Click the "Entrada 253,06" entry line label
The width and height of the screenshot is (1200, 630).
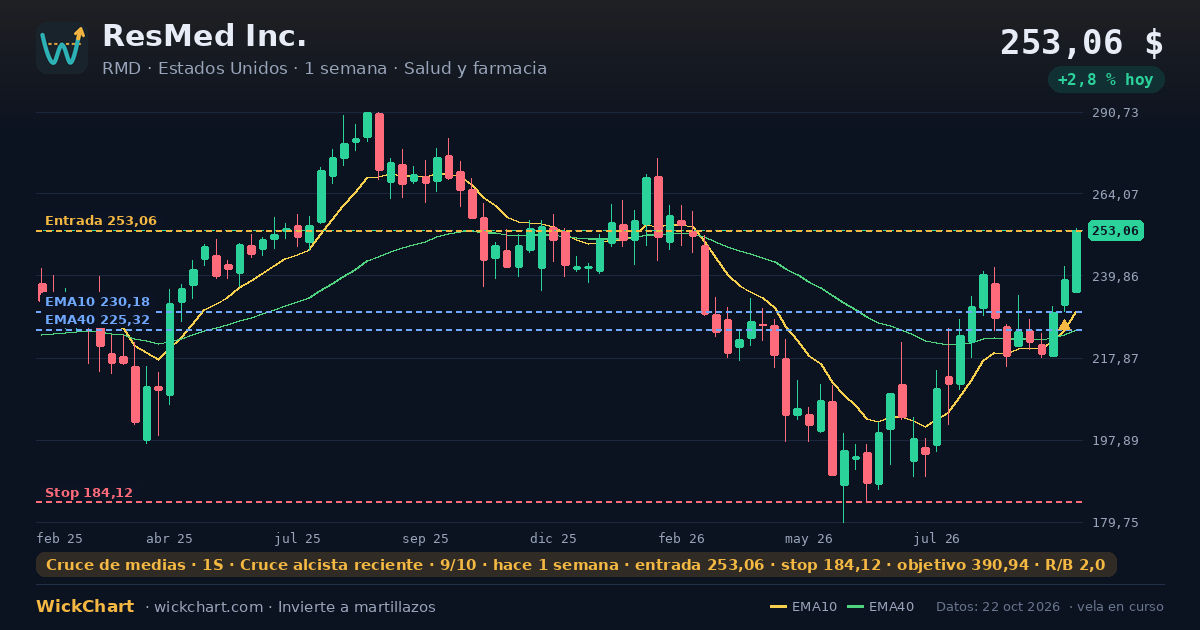pos(101,221)
